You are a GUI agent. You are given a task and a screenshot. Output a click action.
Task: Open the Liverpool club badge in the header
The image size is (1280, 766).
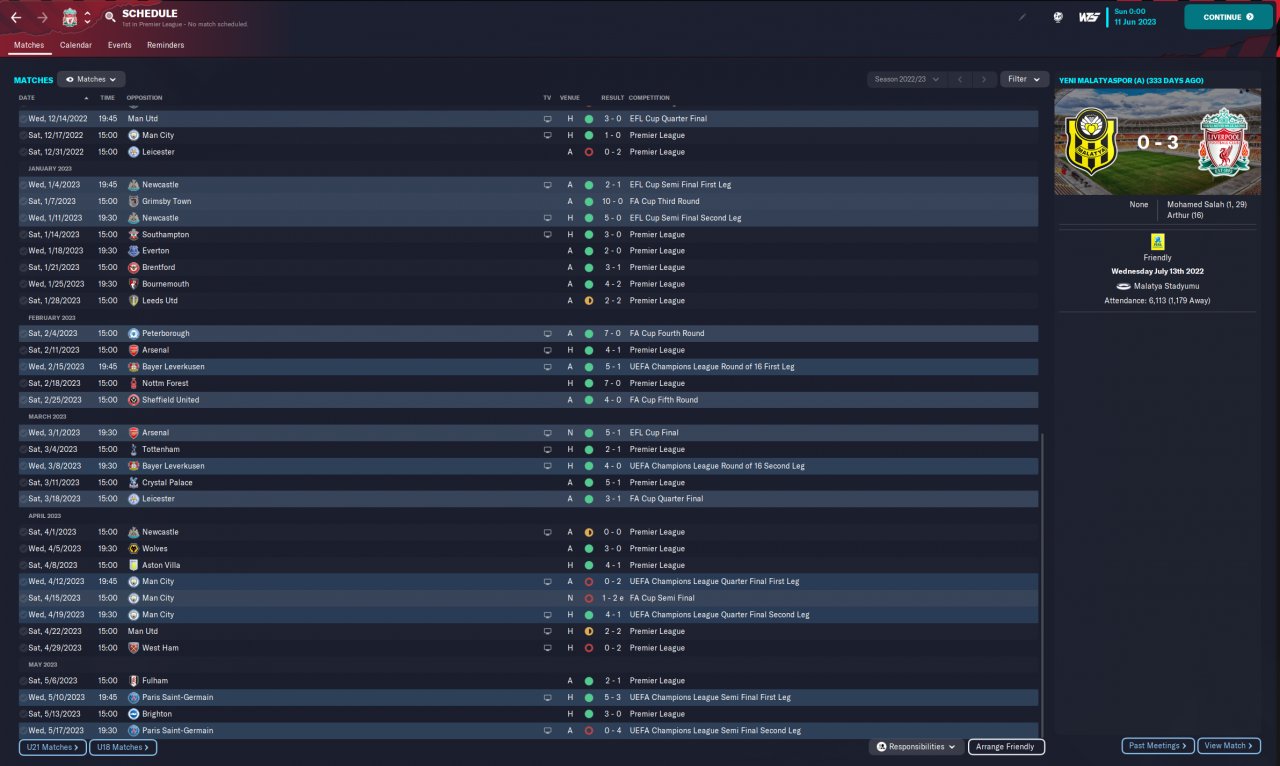[x=69, y=18]
